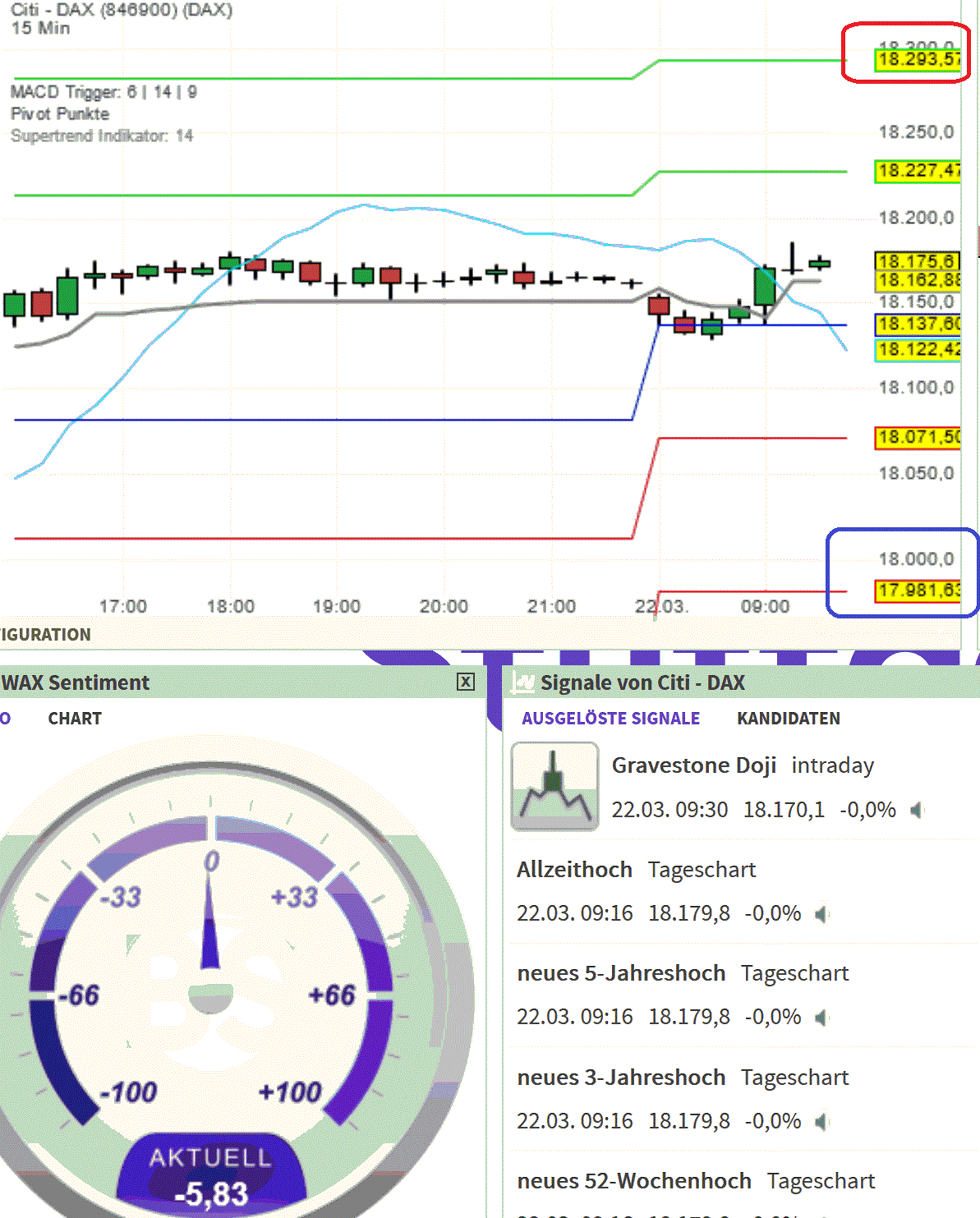Image resolution: width=980 pixels, height=1218 pixels.
Task: Click the 18.122,42 cyan price label
Action: point(918,350)
